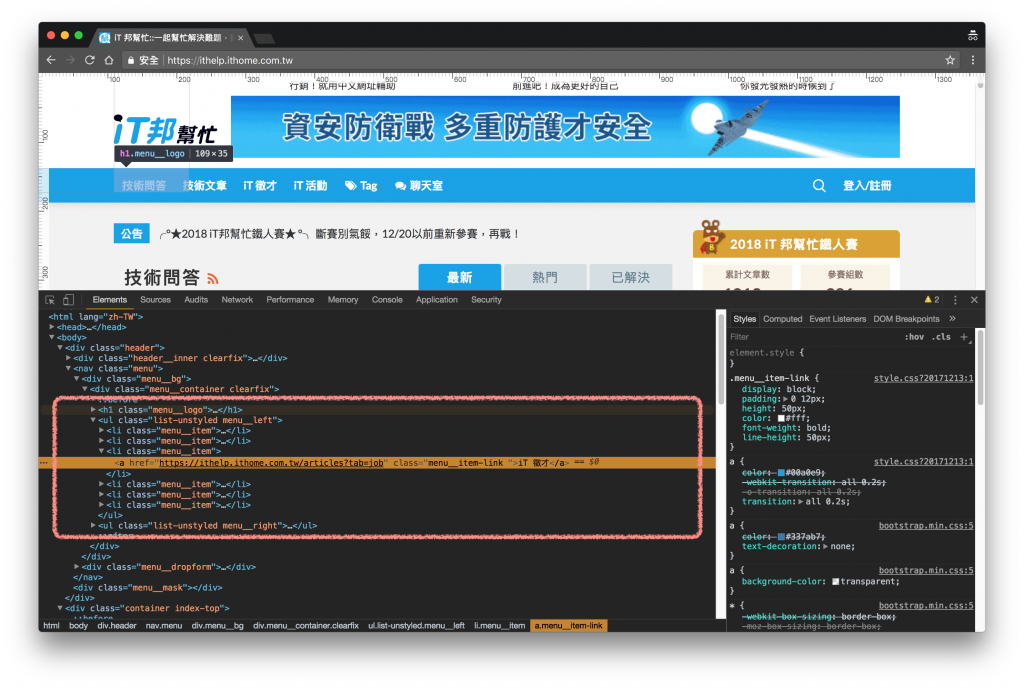The width and height of the screenshot is (1024, 687).
Task: Open the Performance panel tab
Action: 290,300
